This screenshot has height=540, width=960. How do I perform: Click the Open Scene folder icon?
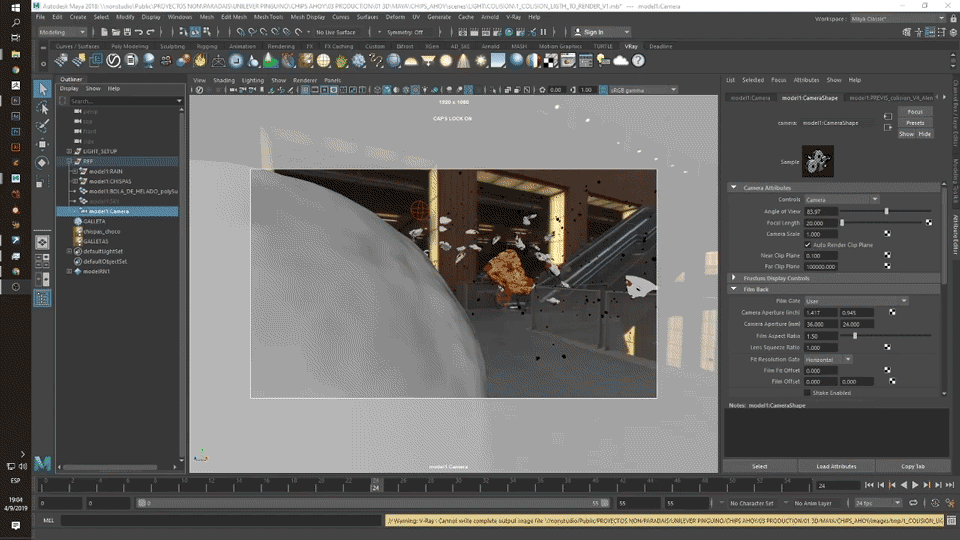click(116, 32)
